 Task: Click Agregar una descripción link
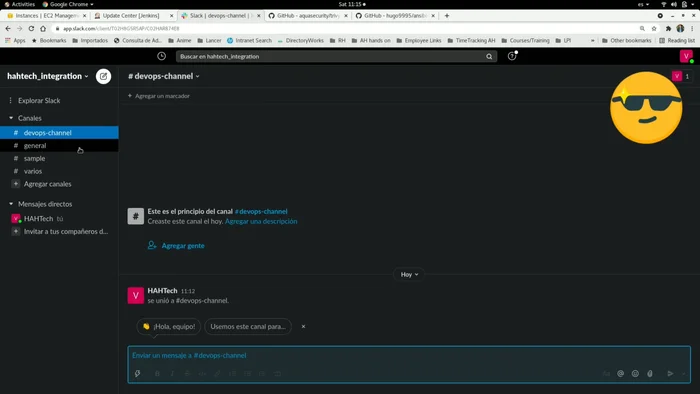tap(261, 221)
